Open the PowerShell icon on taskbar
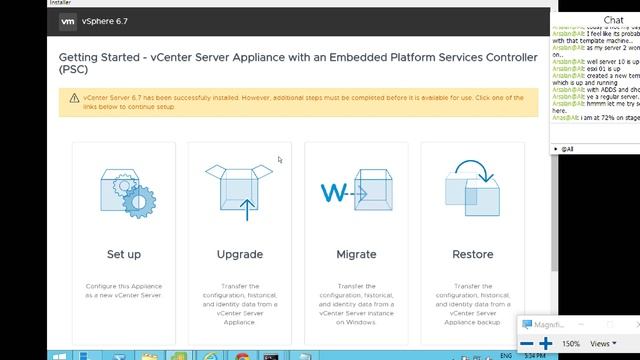This screenshot has height=360, width=640. [119, 356]
